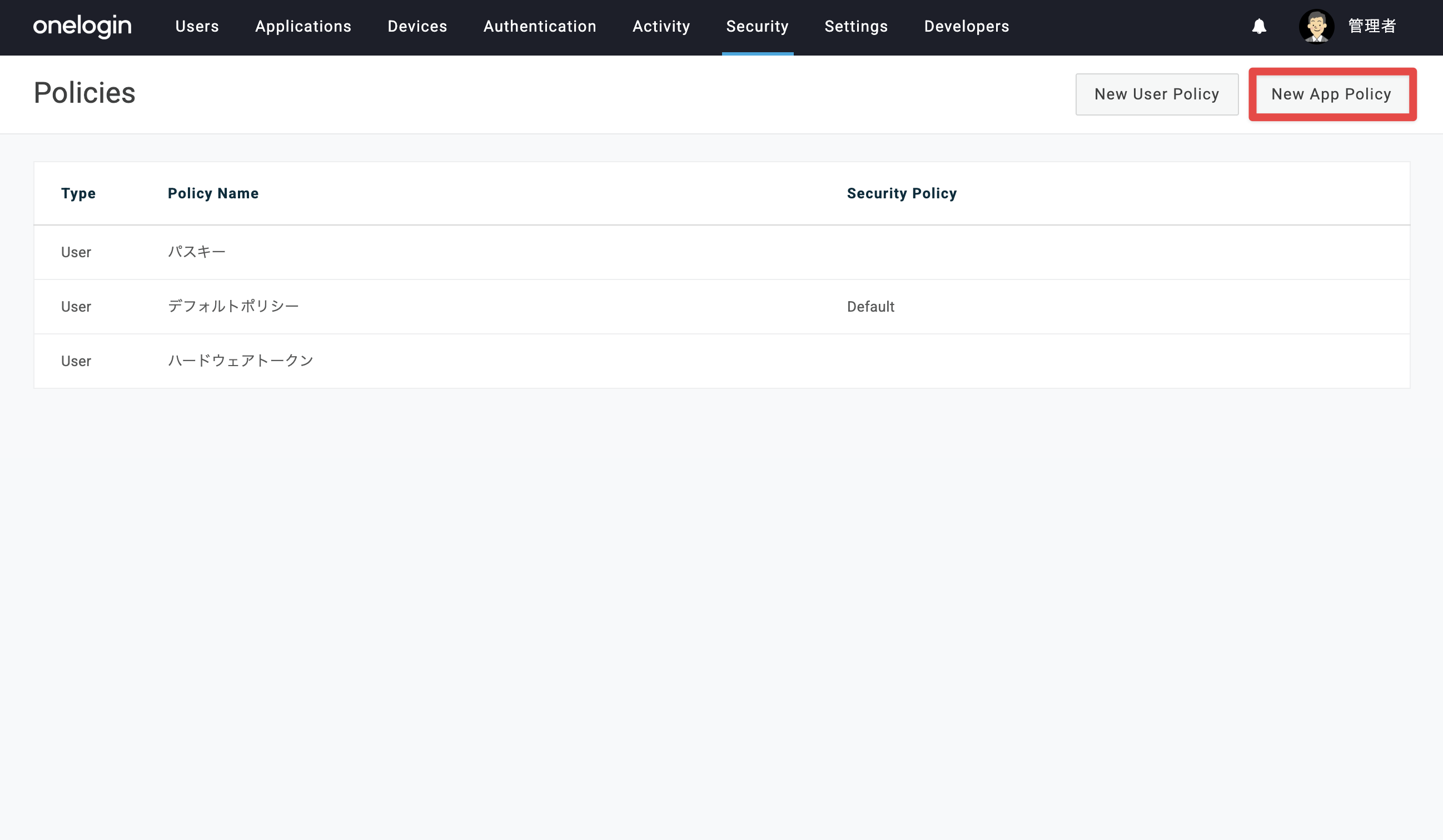Image resolution: width=1443 pixels, height=840 pixels.
Task: Open the notifications bell
Action: tap(1258, 26)
